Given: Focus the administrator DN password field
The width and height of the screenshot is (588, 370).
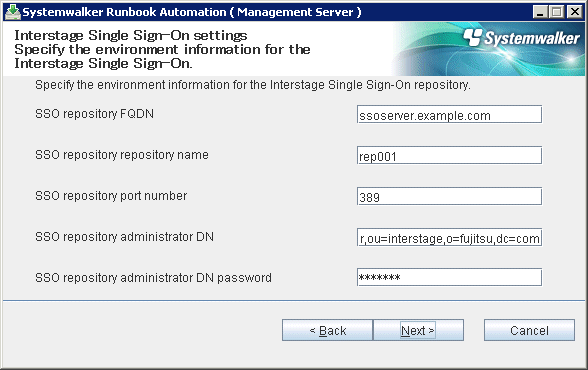Looking at the screenshot, I should click(449, 277).
